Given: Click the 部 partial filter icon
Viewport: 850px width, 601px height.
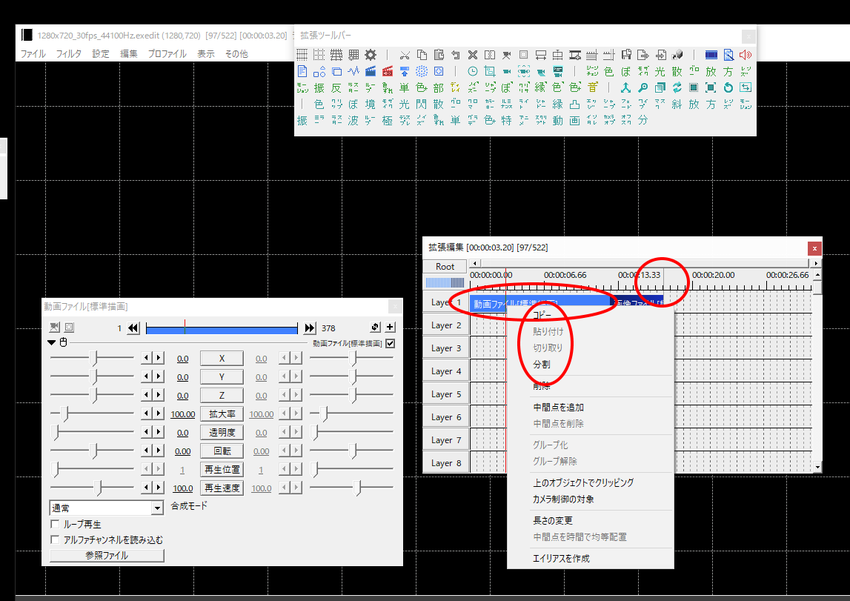Looking at the screenshot, I should point(439,87).
